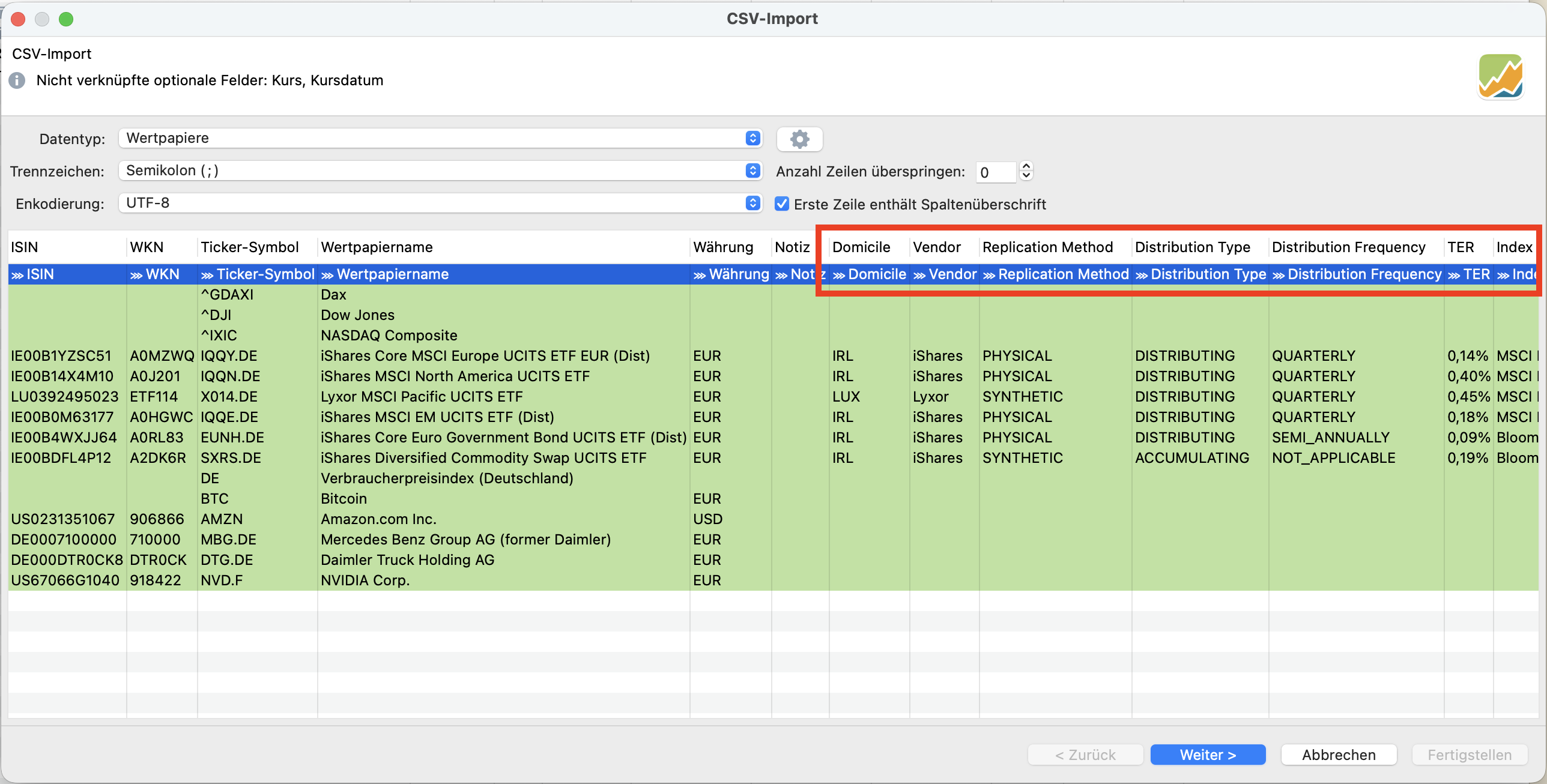Click the '» Distribution Frequency' mapping cell
Screen dimensions: 1547x784
tap(1357, 274)
